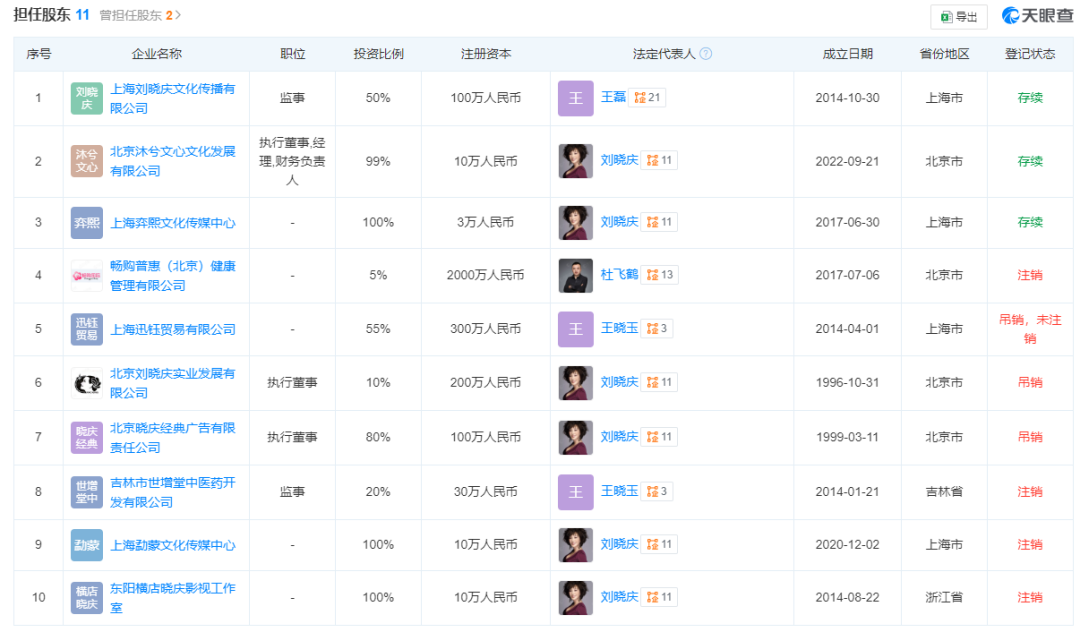Open 东阳横店晓庆影视工作室 link
Viewport: 1080px width, 632px height.
point(173,598)
